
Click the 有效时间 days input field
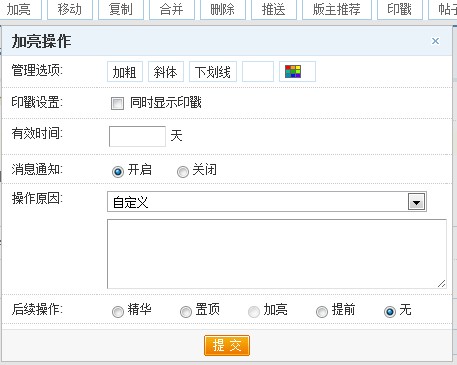coord(137,136)
